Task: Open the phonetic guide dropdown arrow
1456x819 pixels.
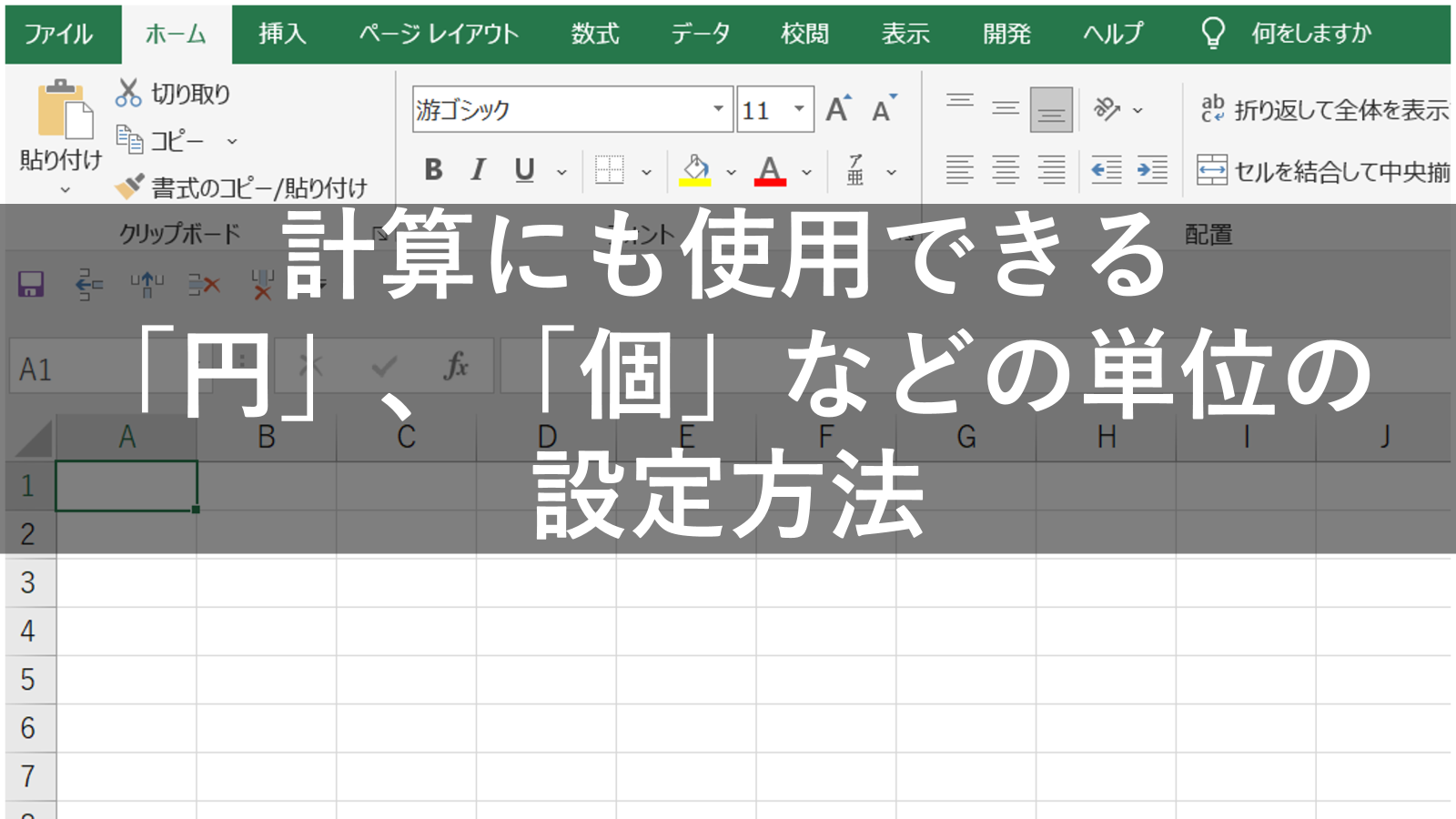Action: pos(892,171)
